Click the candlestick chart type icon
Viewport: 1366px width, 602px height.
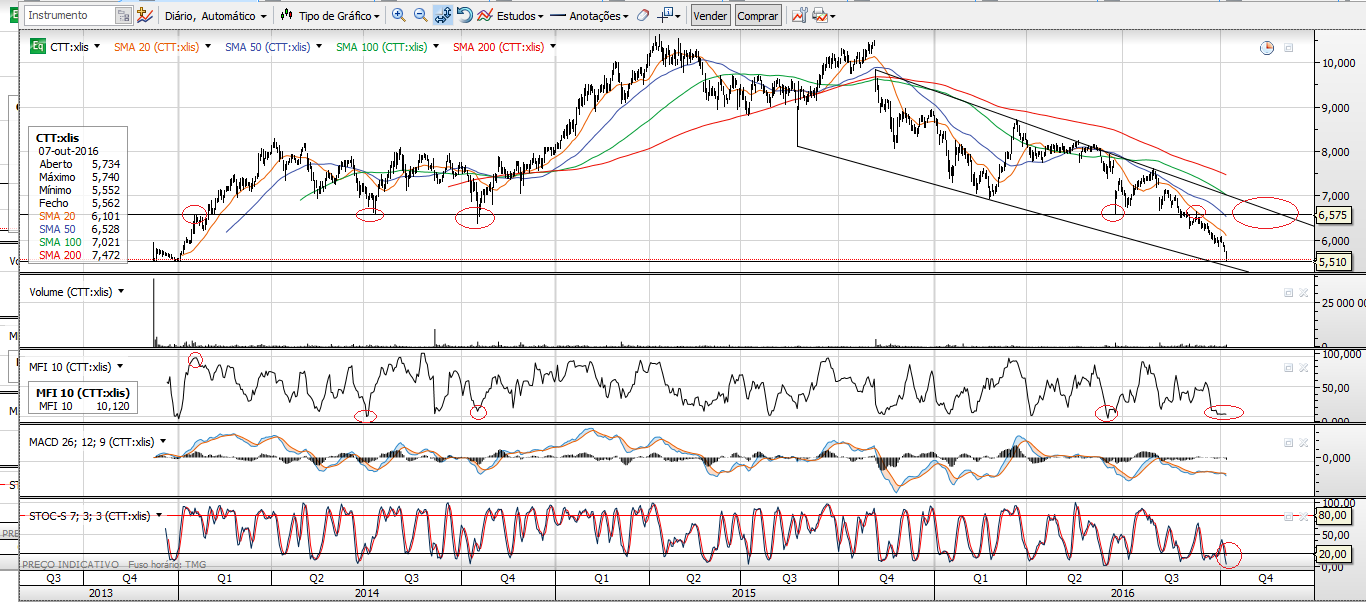[287, 15]
